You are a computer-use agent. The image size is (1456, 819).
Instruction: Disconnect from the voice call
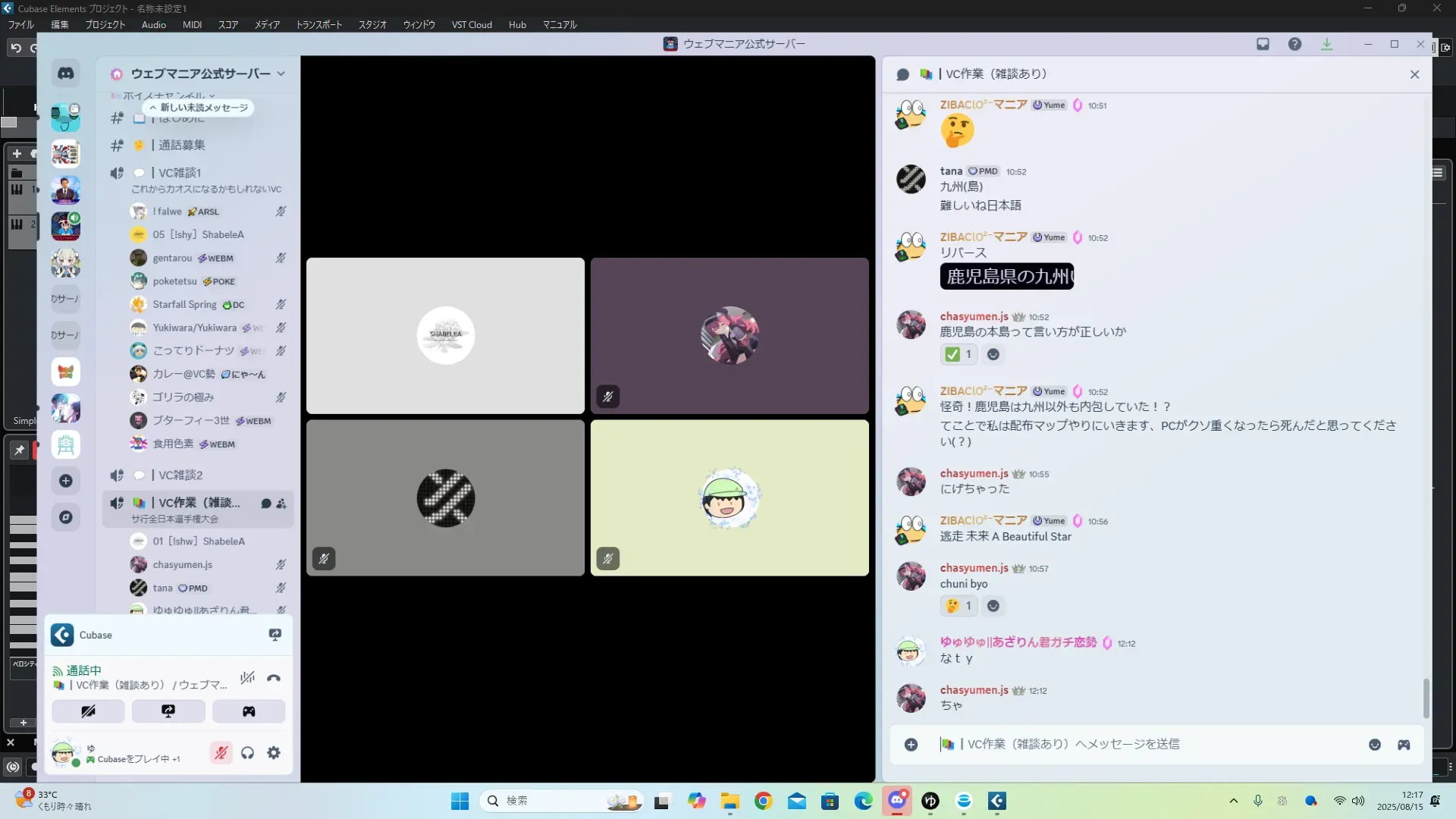[x=274, y=678]
